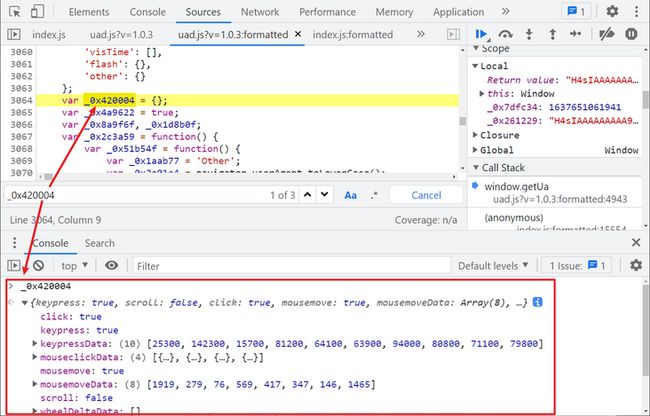Image resolution: width=650 pixels, height=416 pixels.
Task: Open the drawer kebab menu
Action: [x=15, y=243]
